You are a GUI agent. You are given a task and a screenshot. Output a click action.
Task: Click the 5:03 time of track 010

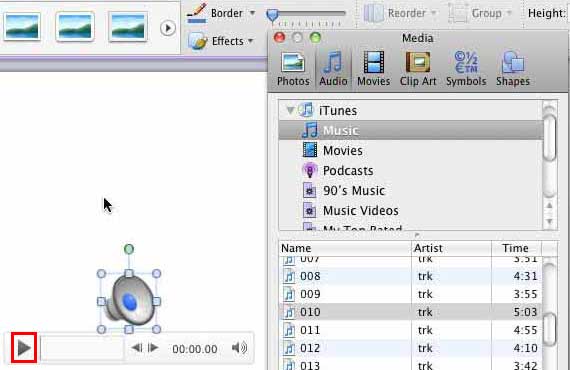coord(525,312)
